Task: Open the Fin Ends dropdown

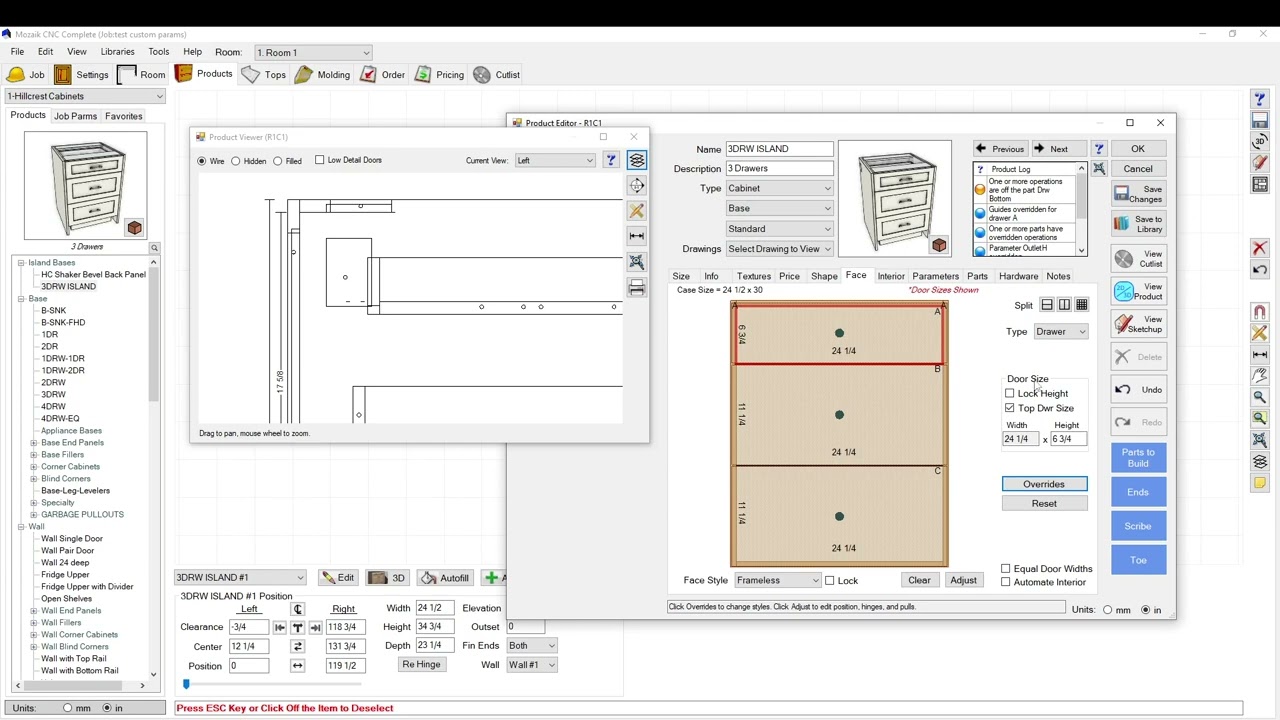Action: coord(531,646)
